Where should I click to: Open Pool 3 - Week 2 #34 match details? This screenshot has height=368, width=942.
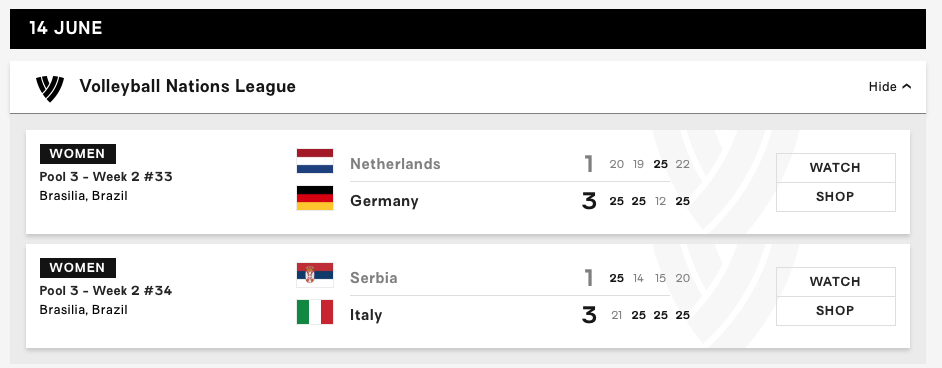coord(106,291)
